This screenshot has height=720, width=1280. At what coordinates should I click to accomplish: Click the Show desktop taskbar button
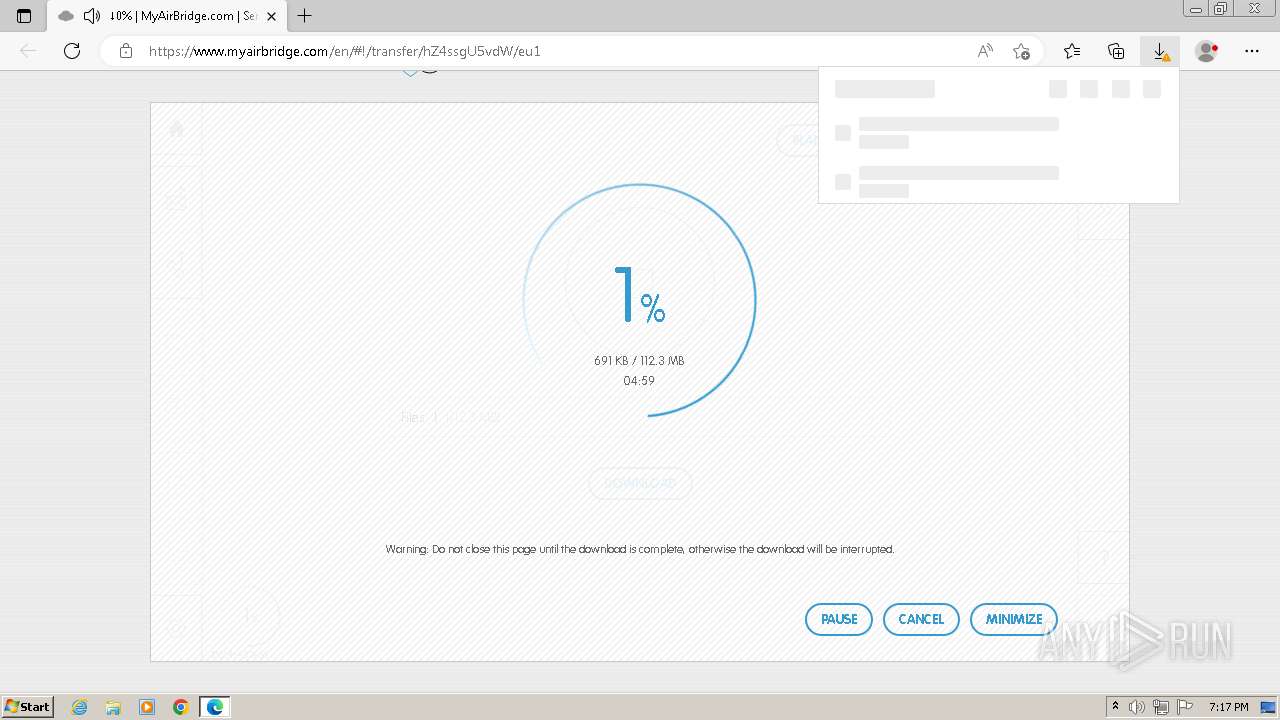[x=1268, y=707]
